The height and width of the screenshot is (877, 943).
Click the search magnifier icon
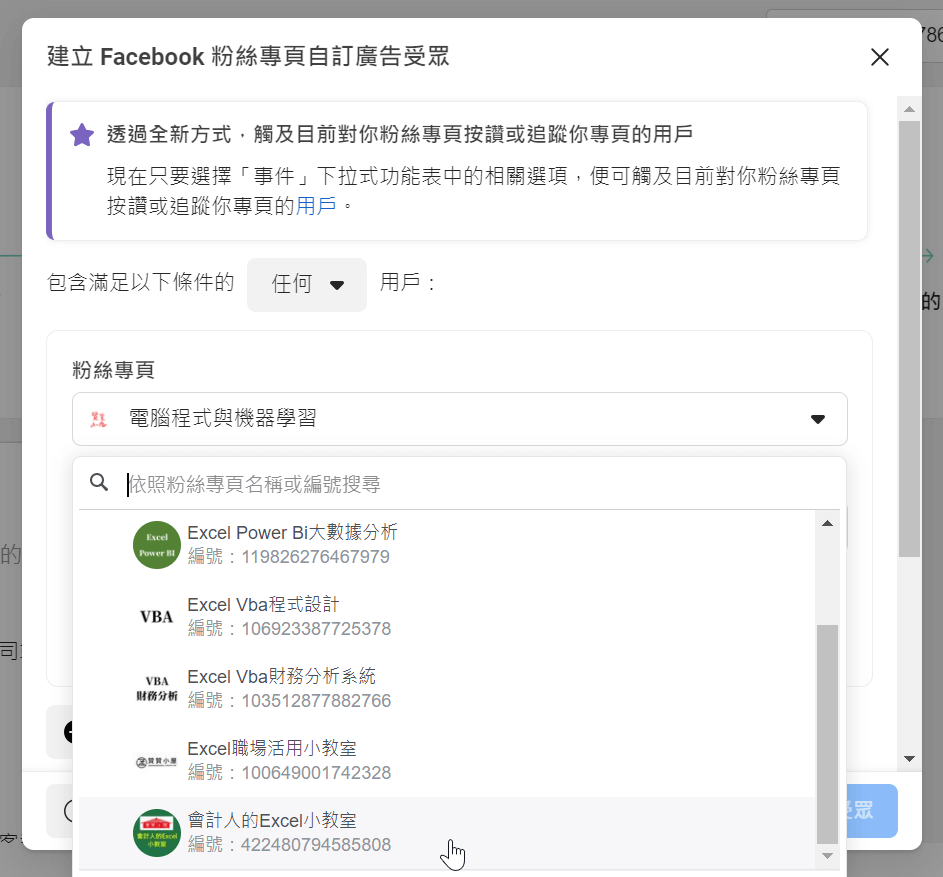tap(99, 482)
